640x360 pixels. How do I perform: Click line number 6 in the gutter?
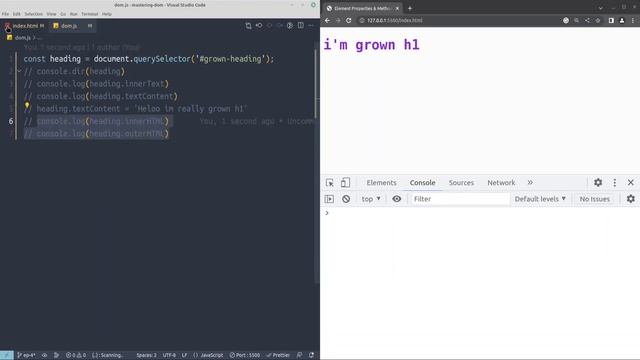click(x=11, y=121)
